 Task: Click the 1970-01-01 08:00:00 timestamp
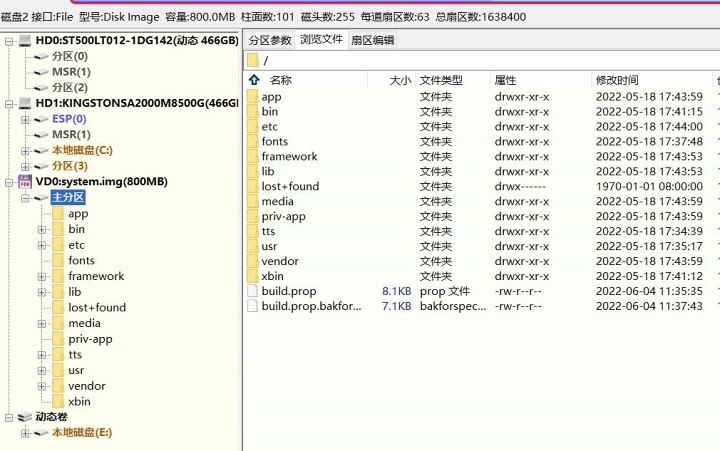click(649, 186)
